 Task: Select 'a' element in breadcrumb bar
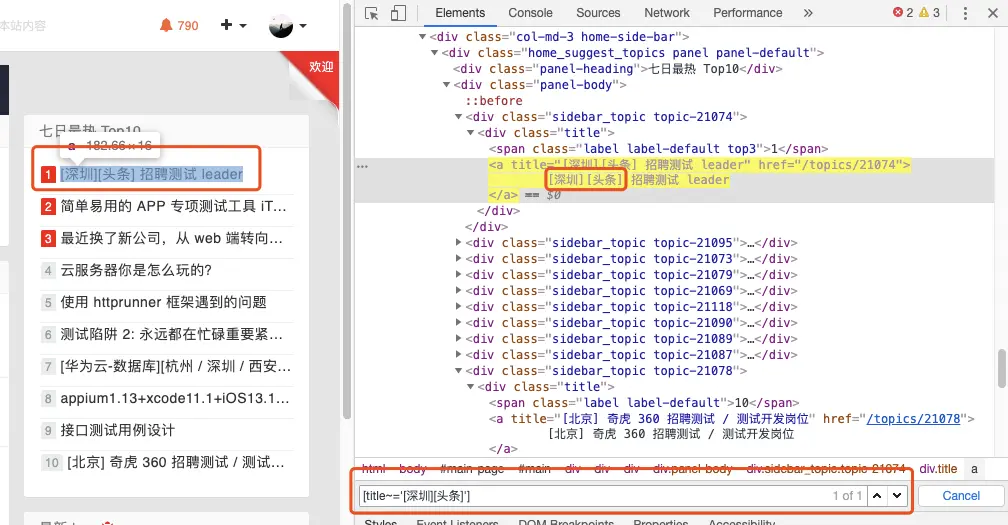975,469
